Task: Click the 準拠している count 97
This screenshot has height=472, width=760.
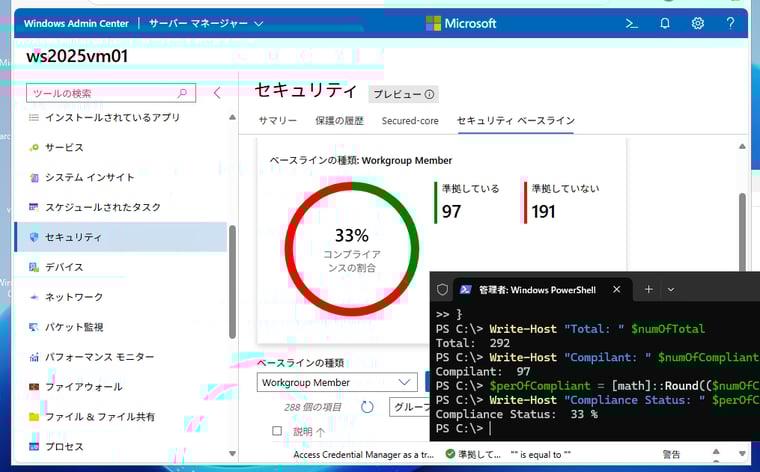Action: (x=451, y=212)
